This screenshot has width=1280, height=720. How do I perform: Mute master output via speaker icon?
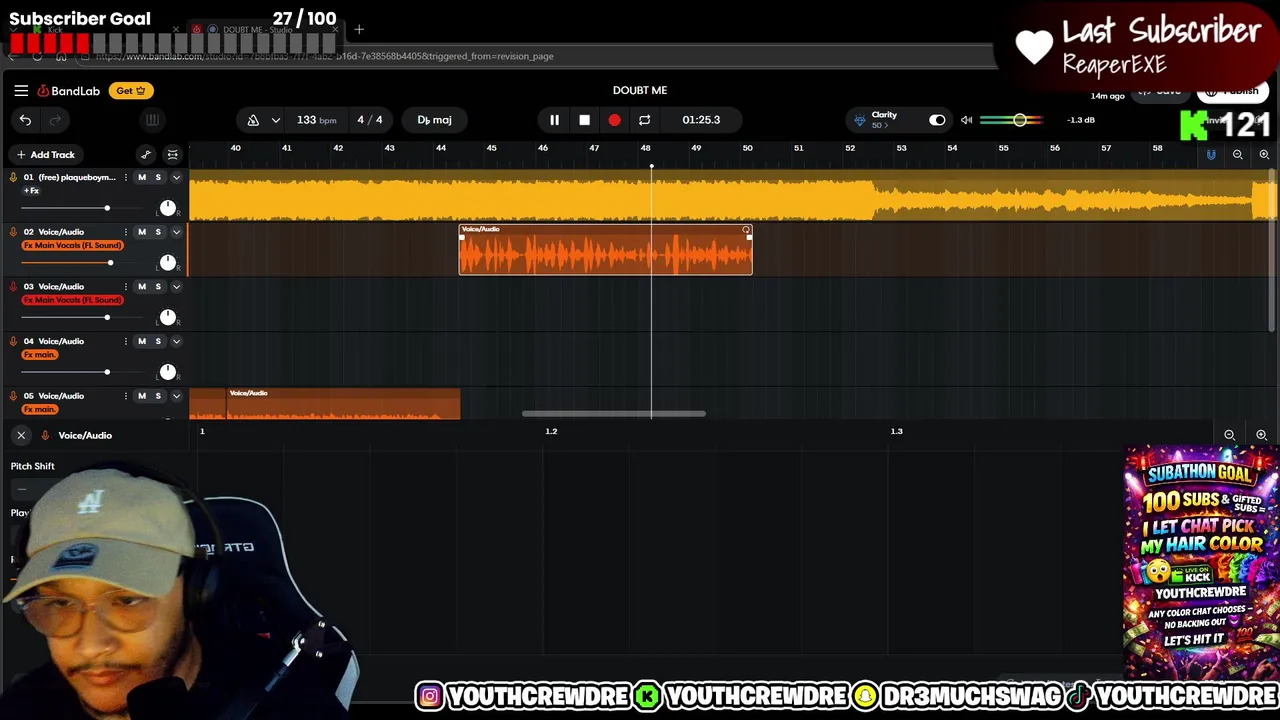click(x=966, y=120)
